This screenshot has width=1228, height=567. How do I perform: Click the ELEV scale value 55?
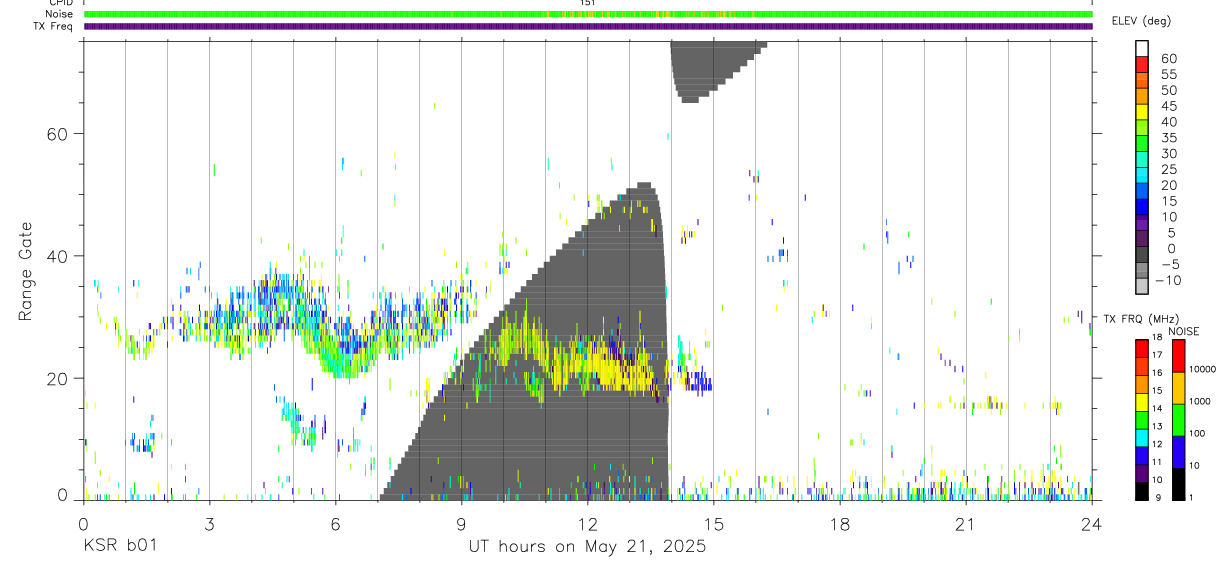pyautogui.click(x=1167, y=74)
